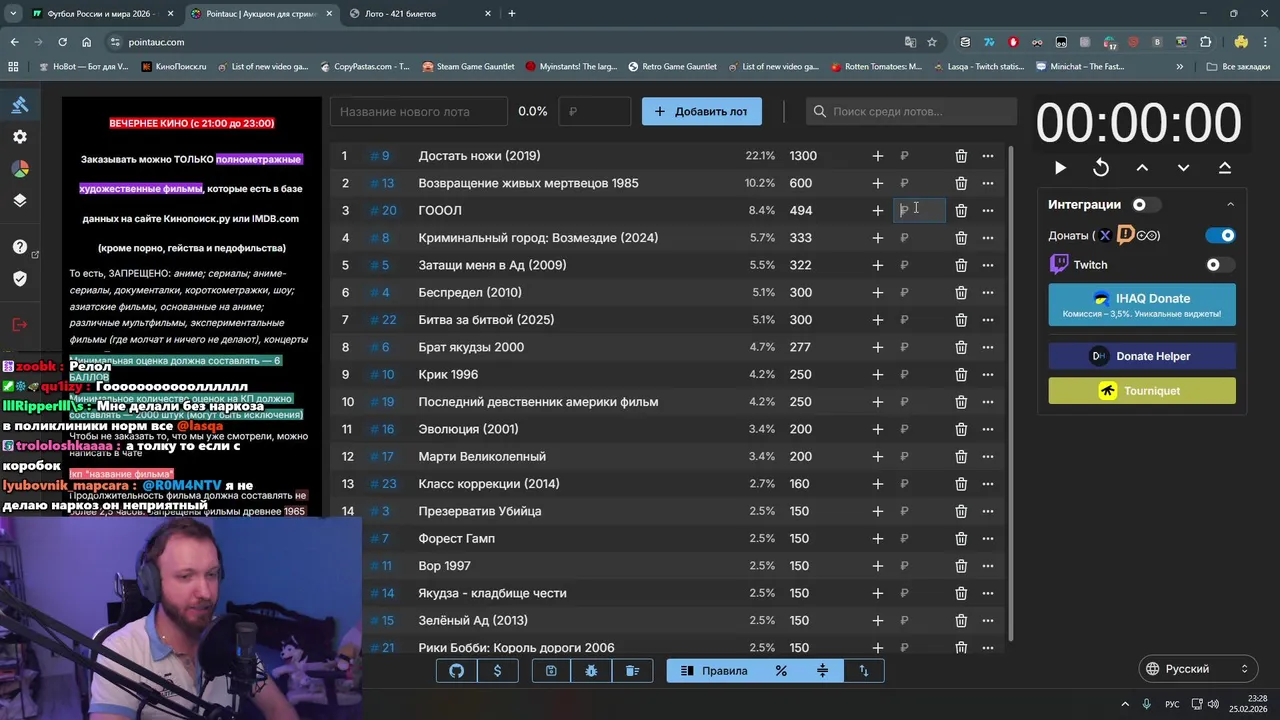Toggle the Правила button in bottom toolbar
This screenshot has height=720, width=1280.
714,671
